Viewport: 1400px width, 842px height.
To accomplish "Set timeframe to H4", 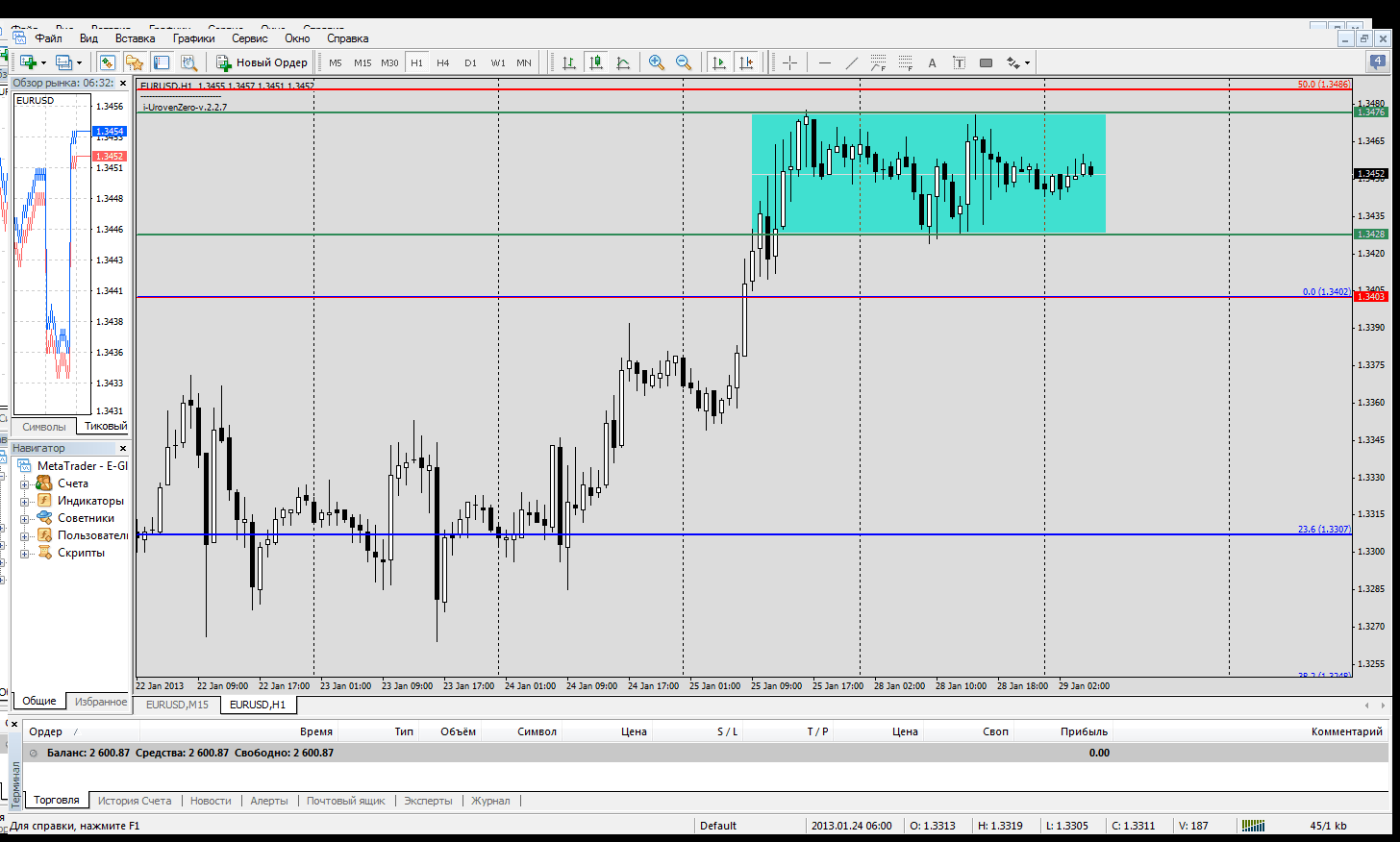I will [442, 62].
